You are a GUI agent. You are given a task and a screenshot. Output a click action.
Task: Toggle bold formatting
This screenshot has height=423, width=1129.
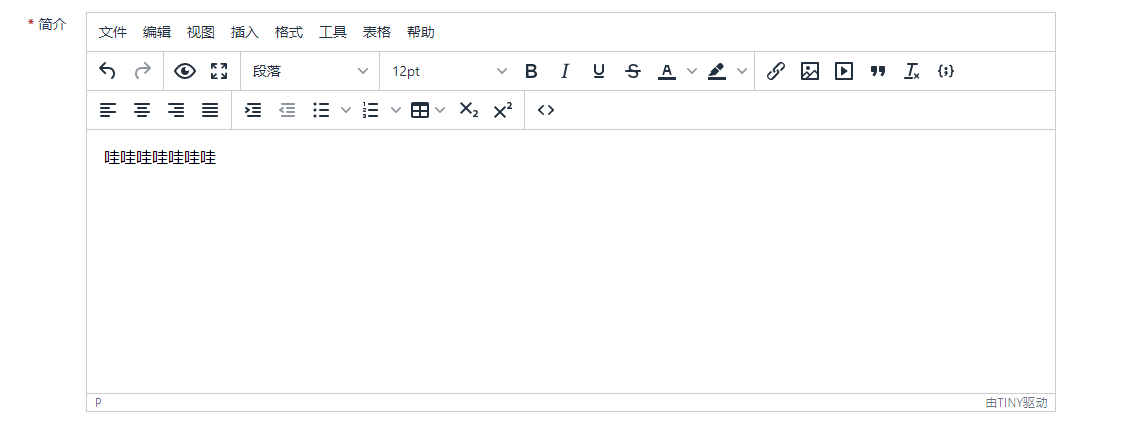[531, 71]
